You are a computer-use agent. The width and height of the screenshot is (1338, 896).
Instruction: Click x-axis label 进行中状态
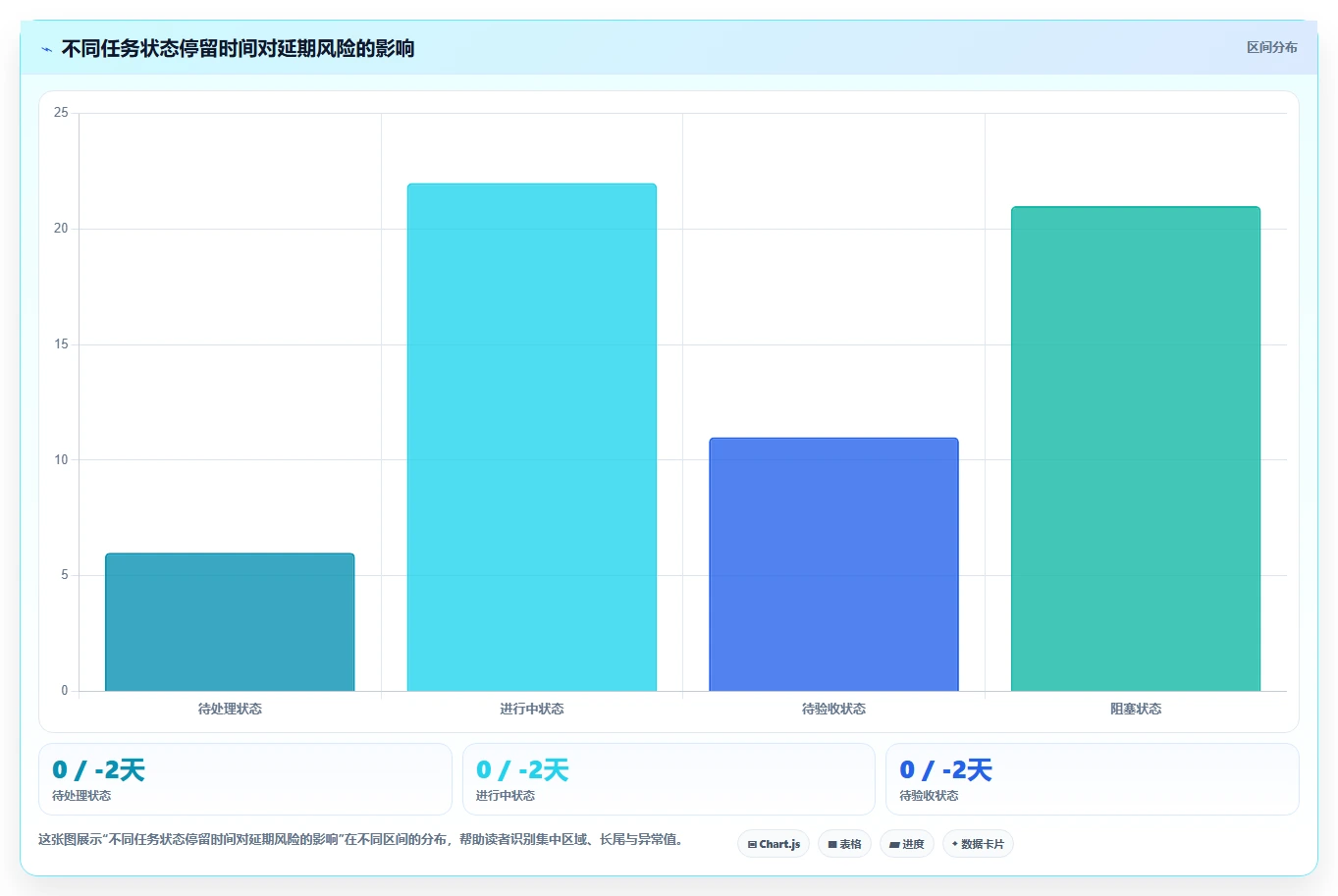tap(532, 709)
